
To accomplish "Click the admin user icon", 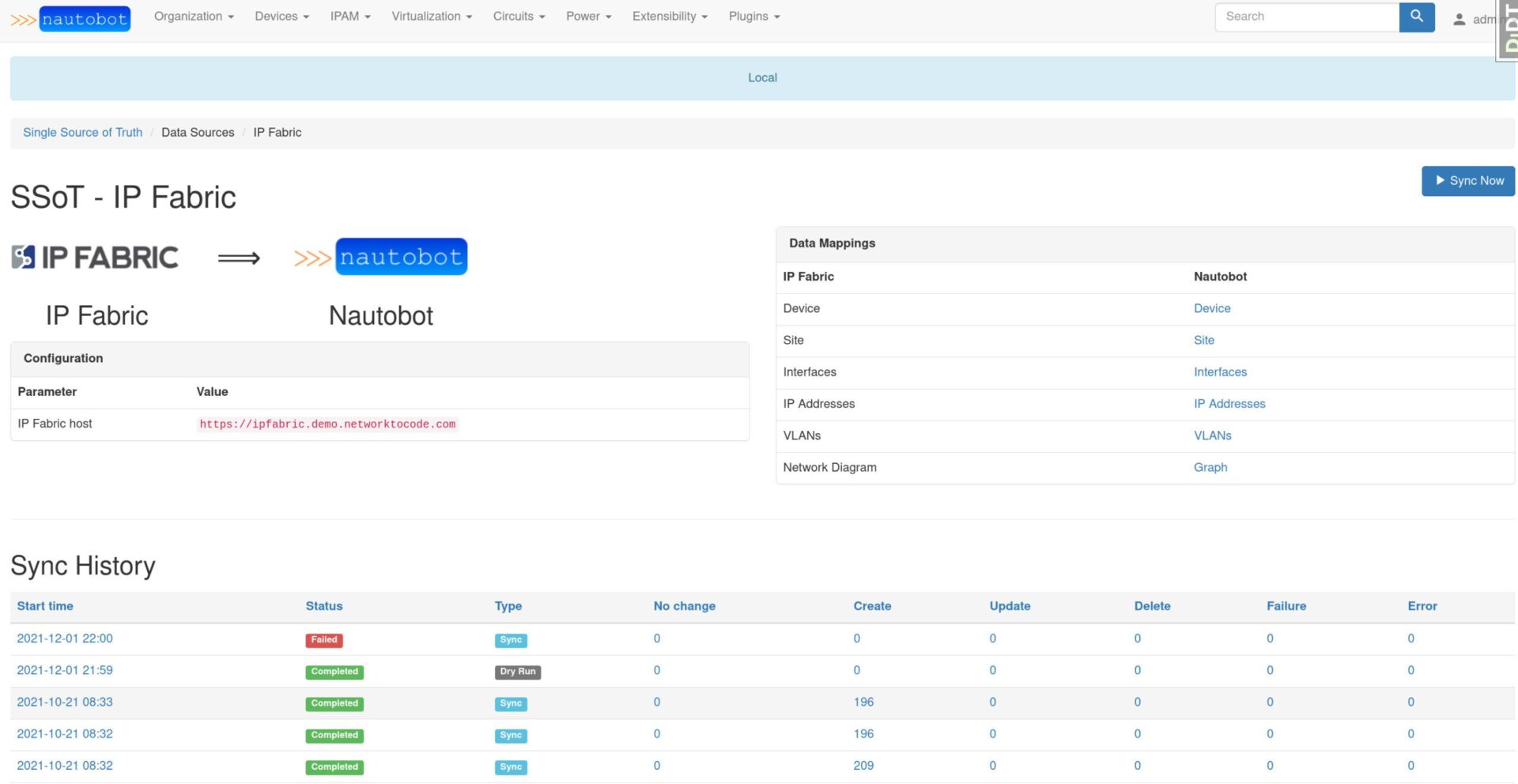I will [x=1459, y=20].
